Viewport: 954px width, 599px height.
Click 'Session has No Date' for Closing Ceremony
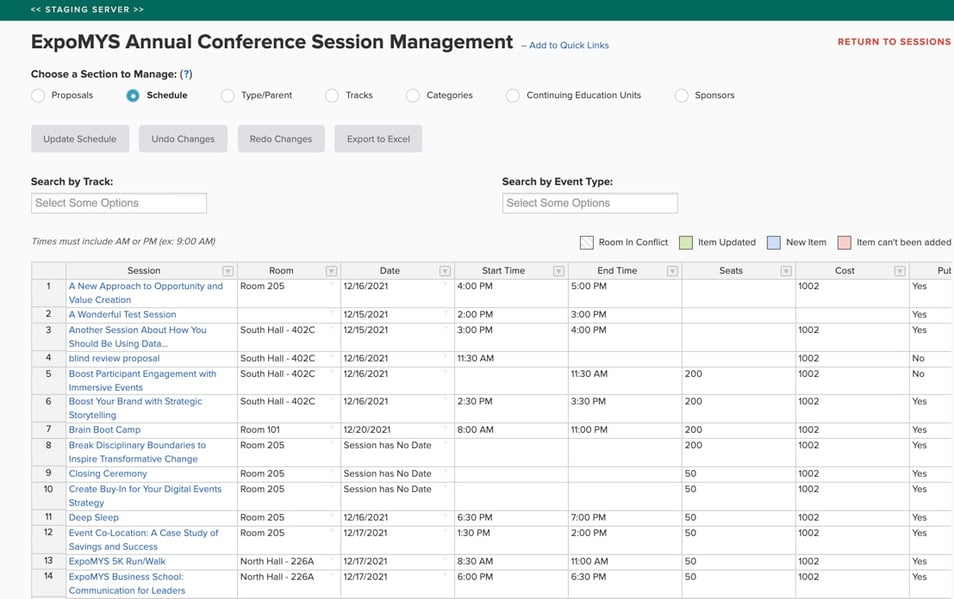[x=397, y=473]
